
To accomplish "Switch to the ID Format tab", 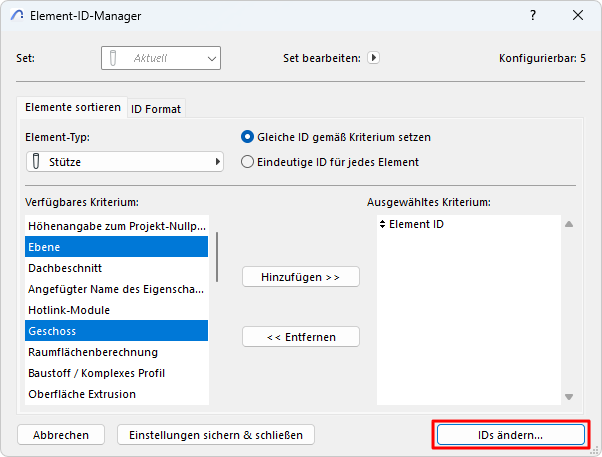I will (x=156, y=108).
